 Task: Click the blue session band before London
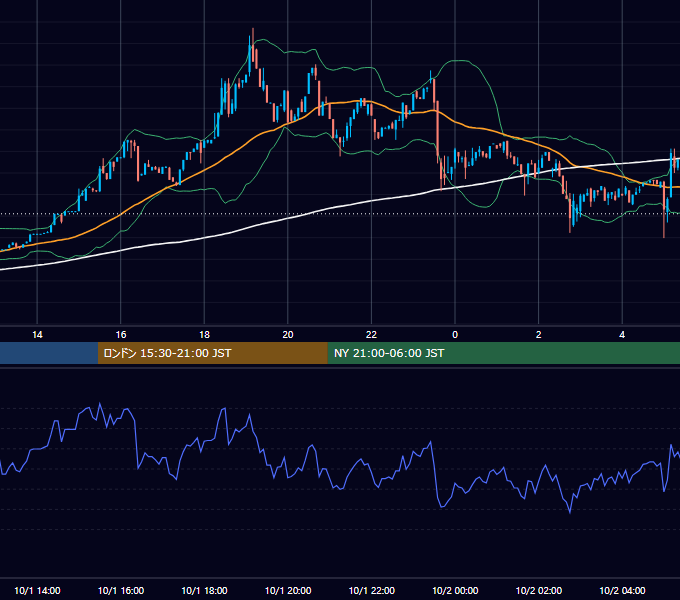coord(49,353)
